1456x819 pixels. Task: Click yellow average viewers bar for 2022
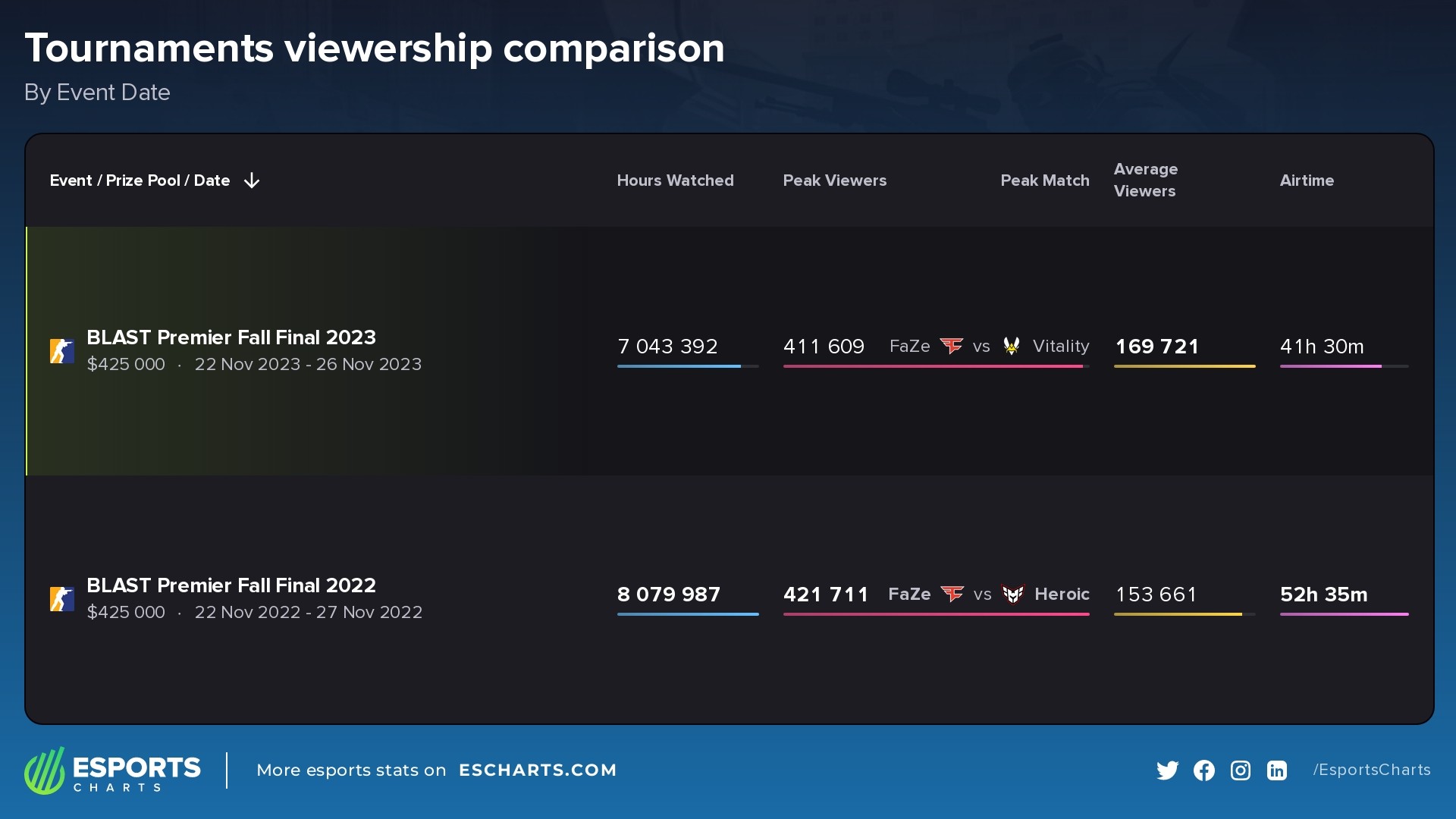tap(1185, 614)
